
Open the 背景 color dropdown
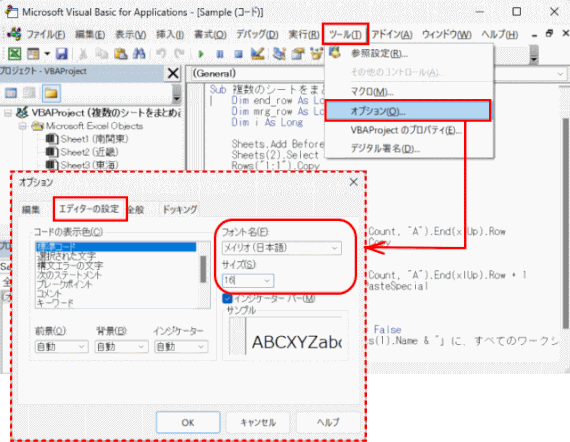[x=121, y=347]
